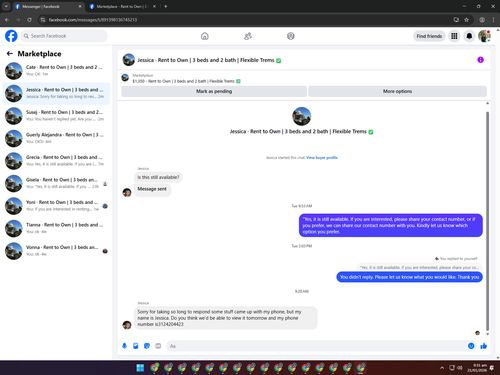Open the Grecia rent-to-own conversation
The width and height of the screenshot is (500, 375).
[56, 161]
